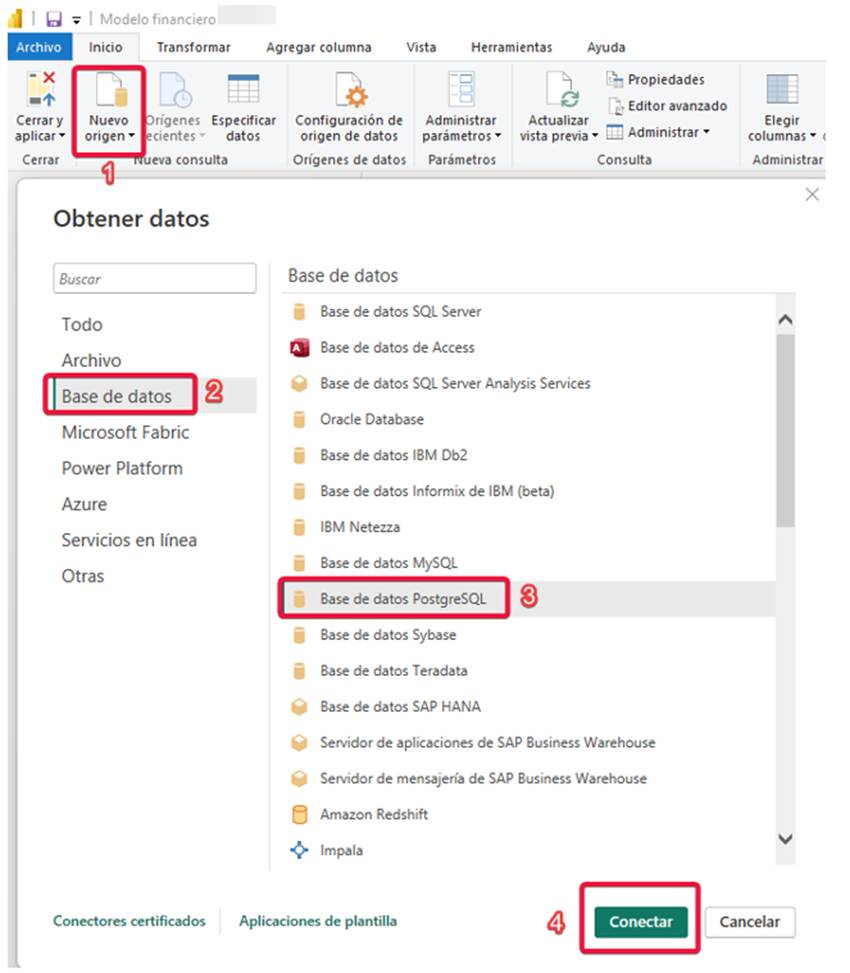Click the Cancelar button
Image resolution: width=850 pixels, height=973 pixels.
point(749,922)
